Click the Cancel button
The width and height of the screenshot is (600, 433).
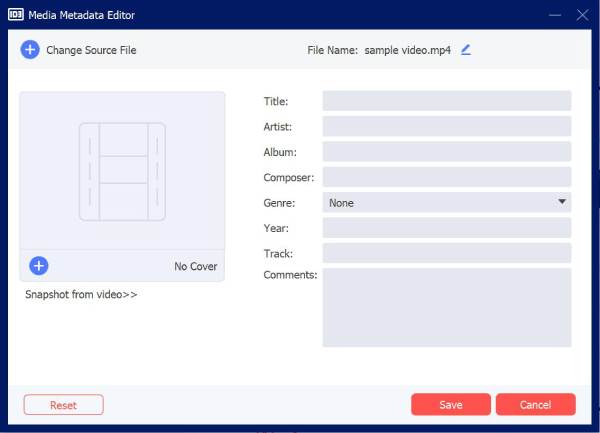[536, 404]
